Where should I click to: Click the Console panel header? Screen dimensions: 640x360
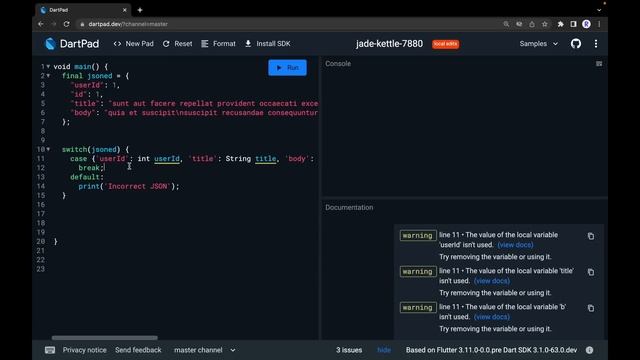coord(338,64)
